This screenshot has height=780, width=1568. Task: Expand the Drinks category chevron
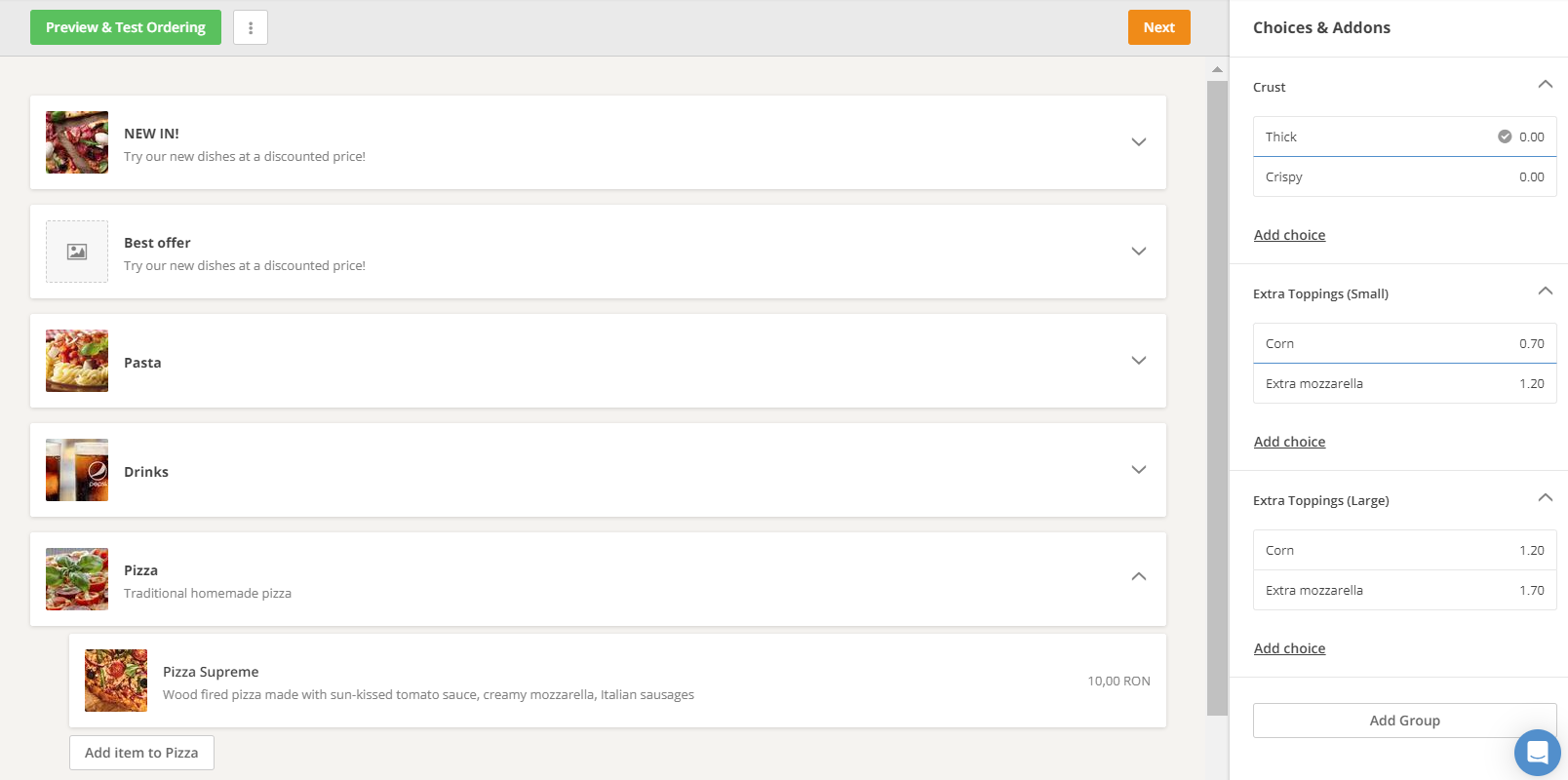pos(1138,470)
